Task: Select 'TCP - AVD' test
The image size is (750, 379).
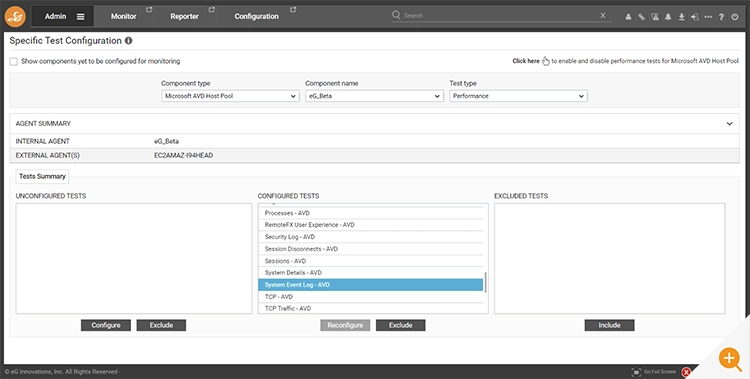Action: click(x=371, y=297)
